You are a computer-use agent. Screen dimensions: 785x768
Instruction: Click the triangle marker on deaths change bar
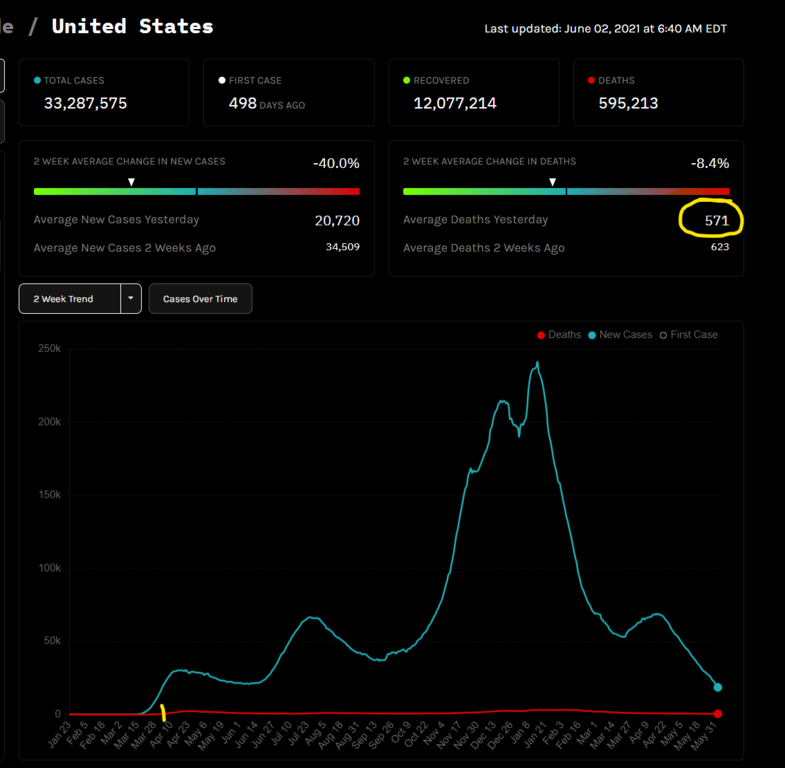(x=552, y=182)
